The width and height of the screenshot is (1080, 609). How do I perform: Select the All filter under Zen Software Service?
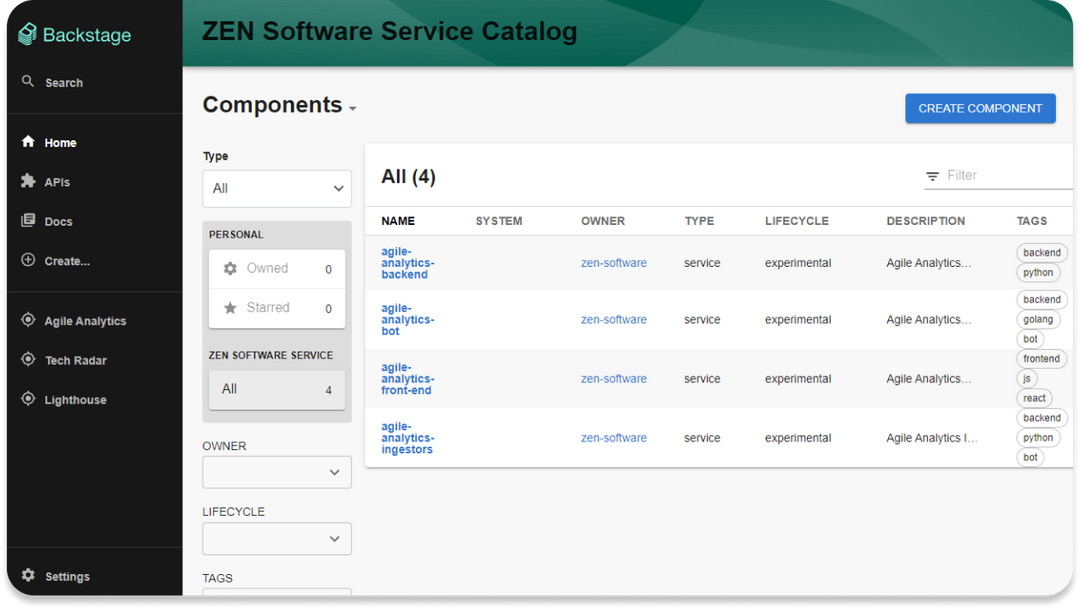coord(276,389)
